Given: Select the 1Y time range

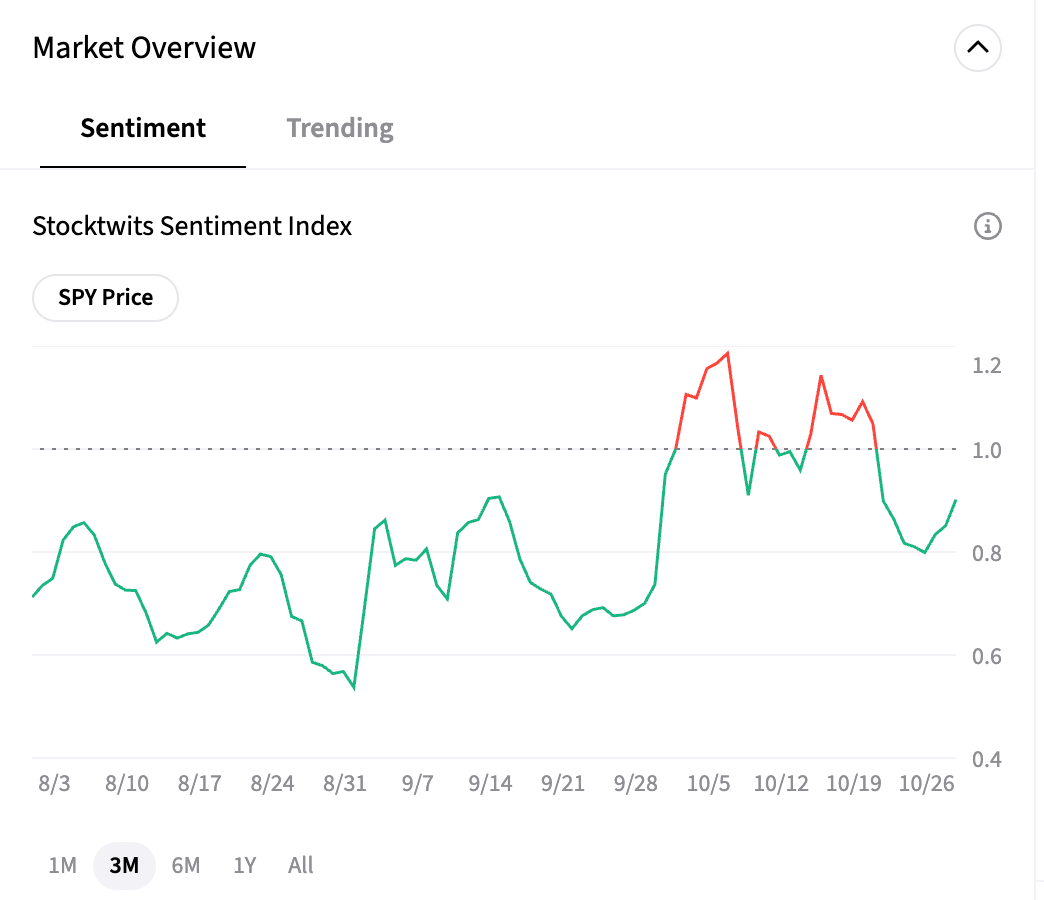Looking at the screenshot, I should click(245, 865).
